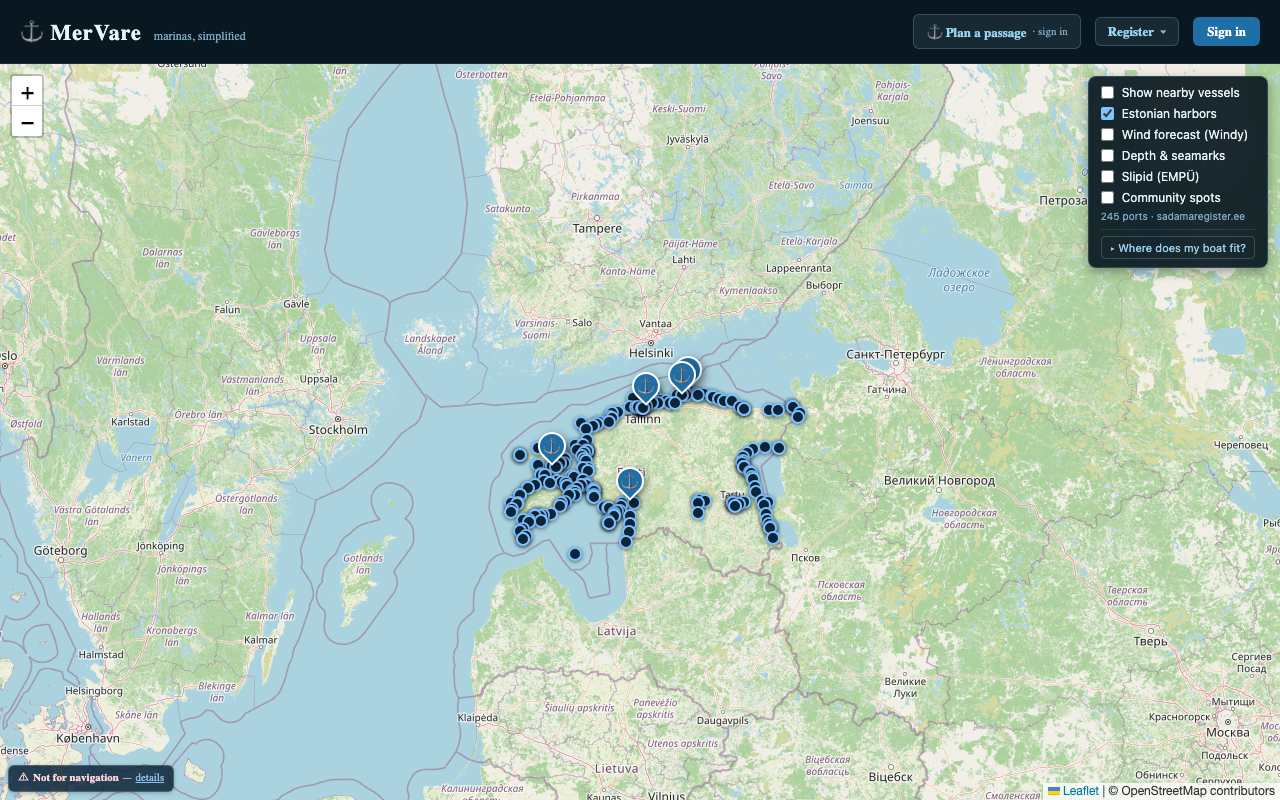
Task: Select the westernmost anchor pin near the islands
Action: tap(551, 447)
